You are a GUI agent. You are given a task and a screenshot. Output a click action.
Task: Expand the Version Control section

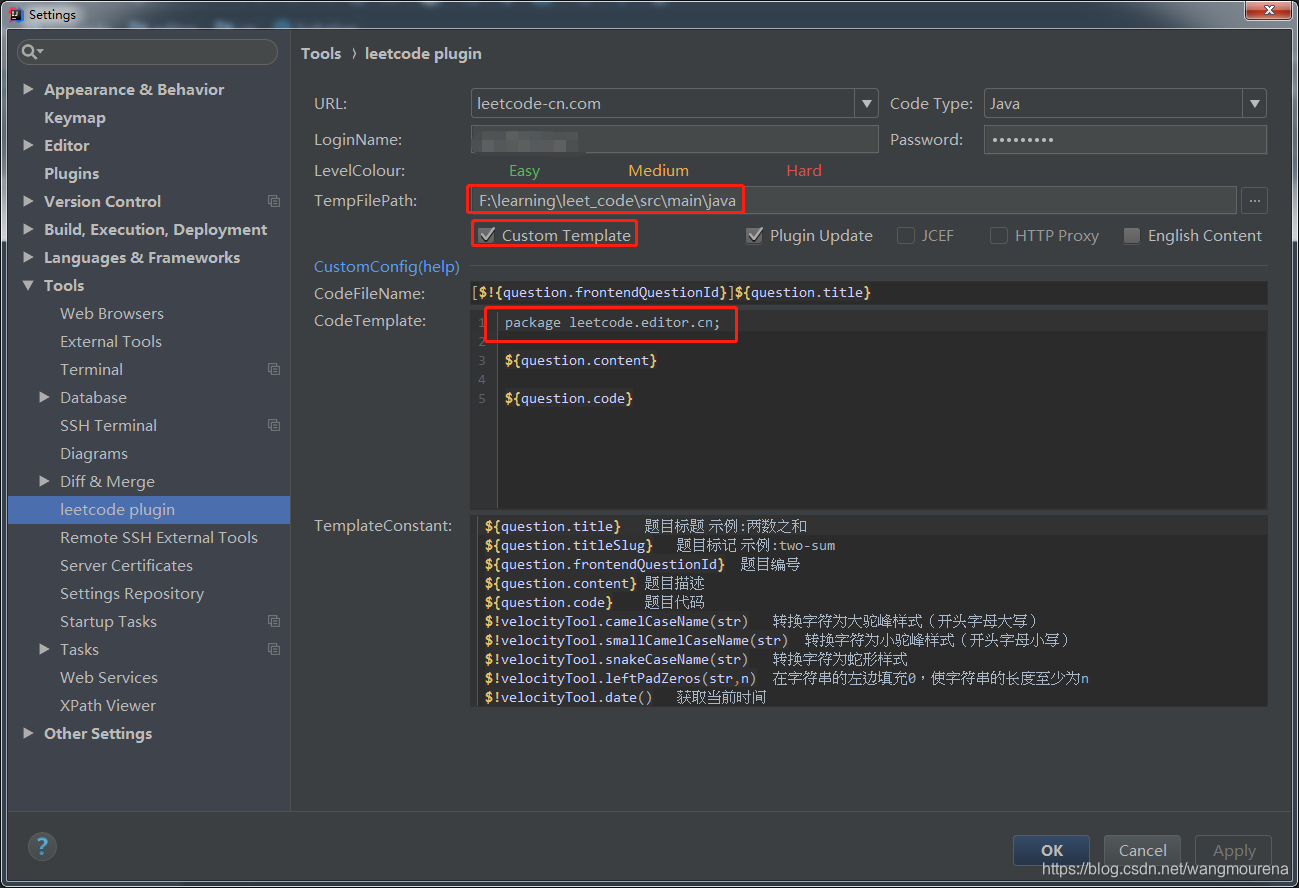point(28,201)
